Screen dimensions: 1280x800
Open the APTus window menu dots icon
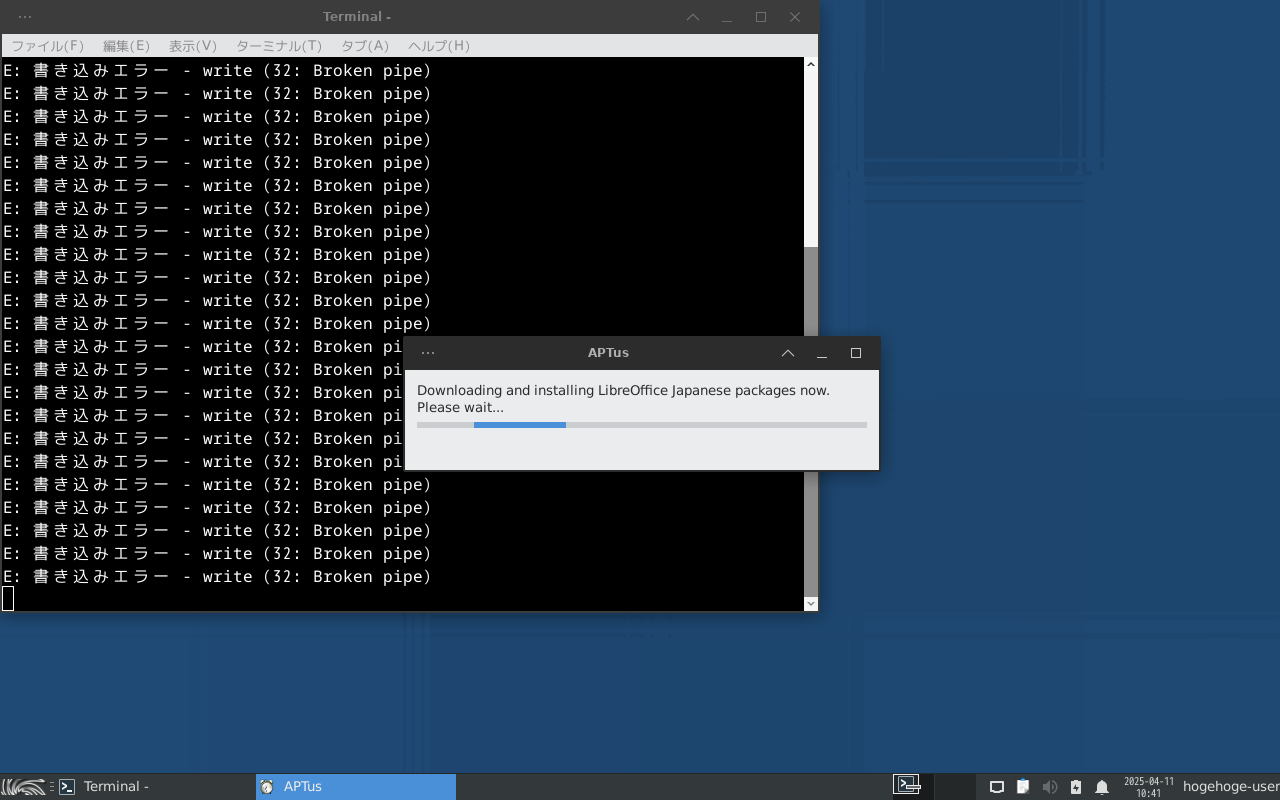[x=428, y=353]
